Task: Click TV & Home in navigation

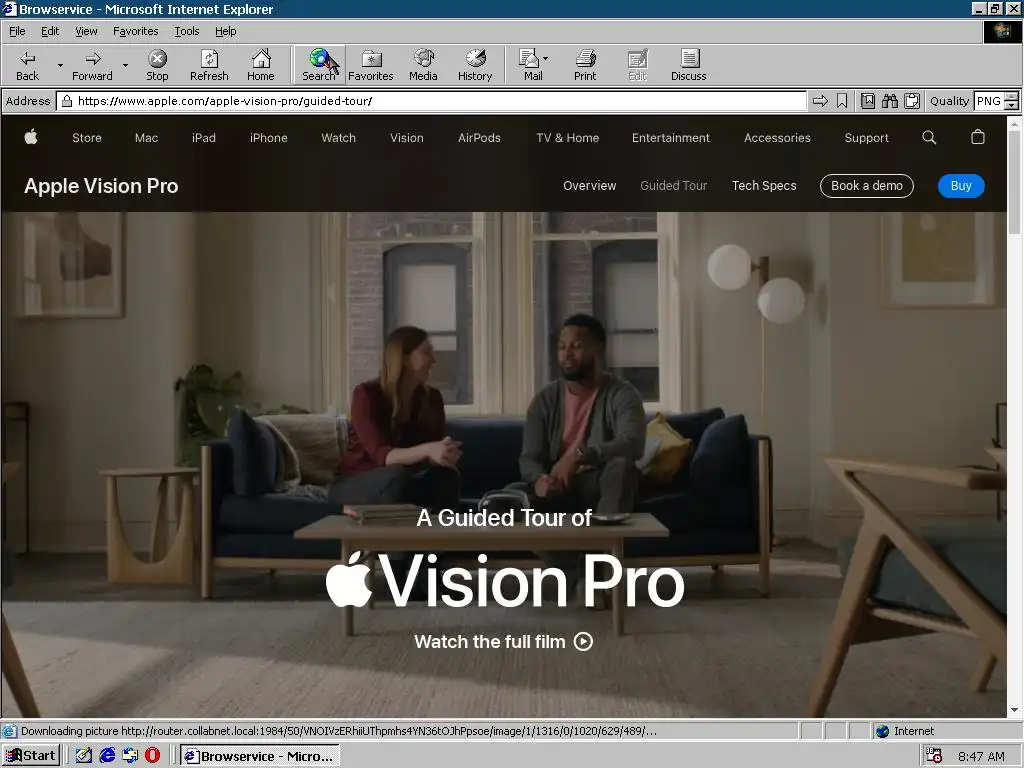Action: pos(568,138)
